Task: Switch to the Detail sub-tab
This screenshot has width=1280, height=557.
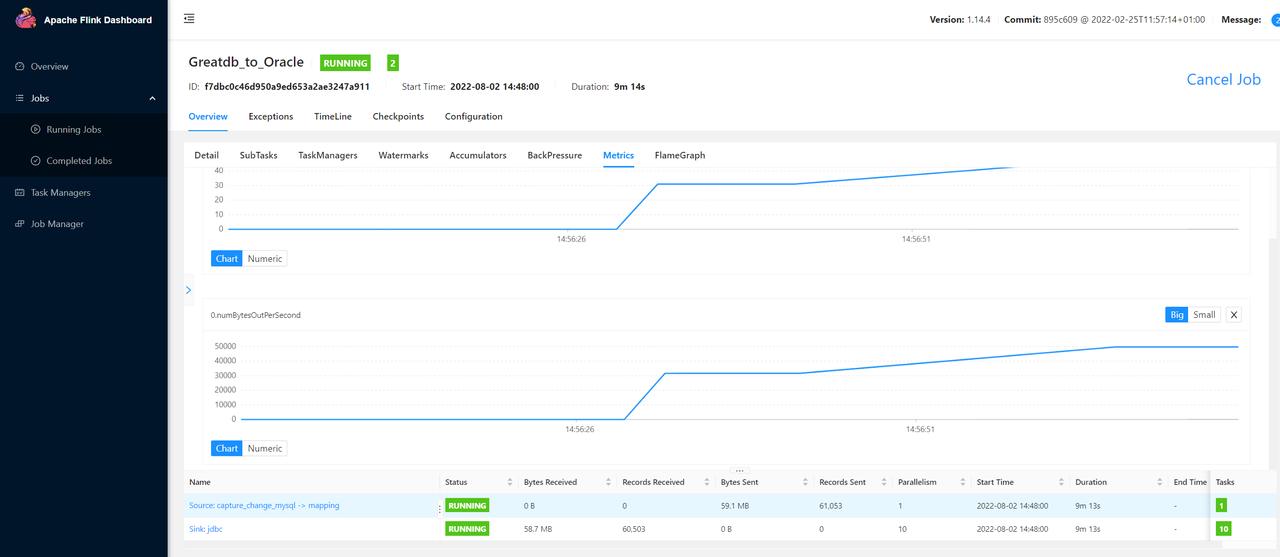Action: click(x=206, y=155)
